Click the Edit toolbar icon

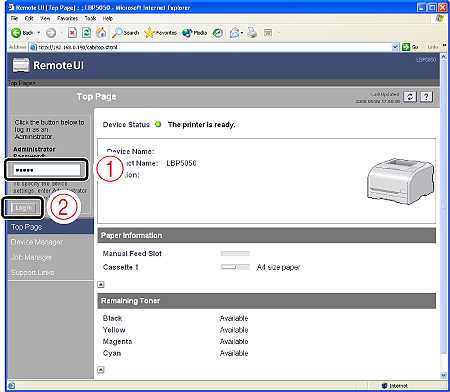(268, 33)
